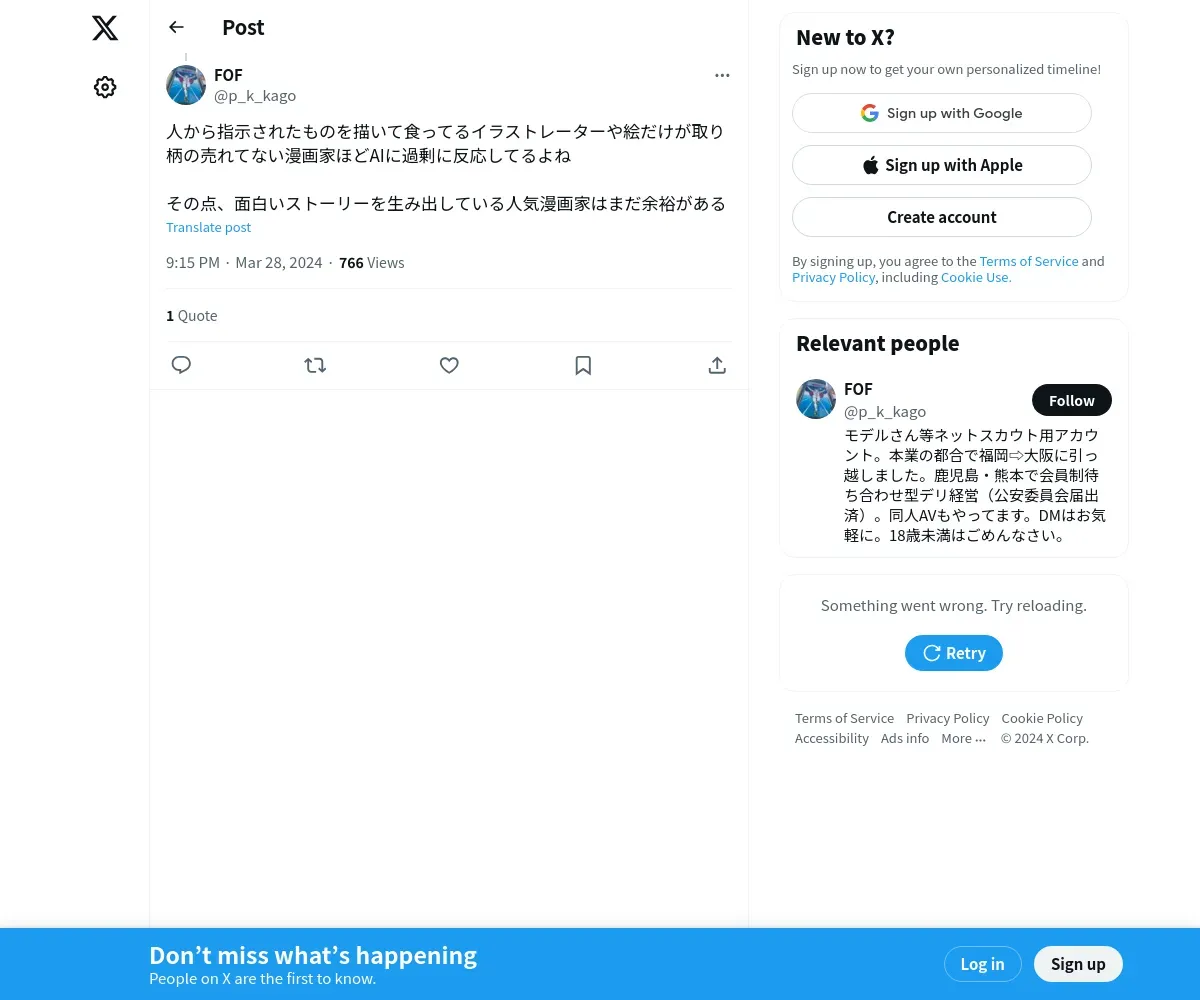View the 1 Quote link

click(x=191, y=315)
